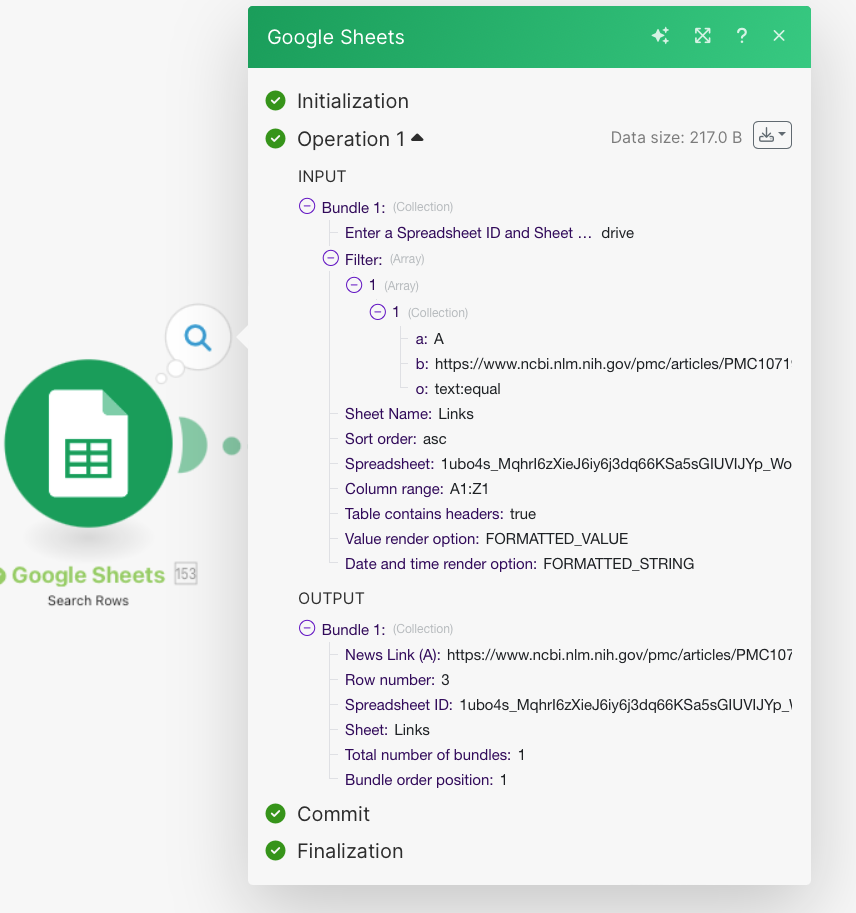
Task: Click the Google Sheets module circle
Action: coord(89,443)
